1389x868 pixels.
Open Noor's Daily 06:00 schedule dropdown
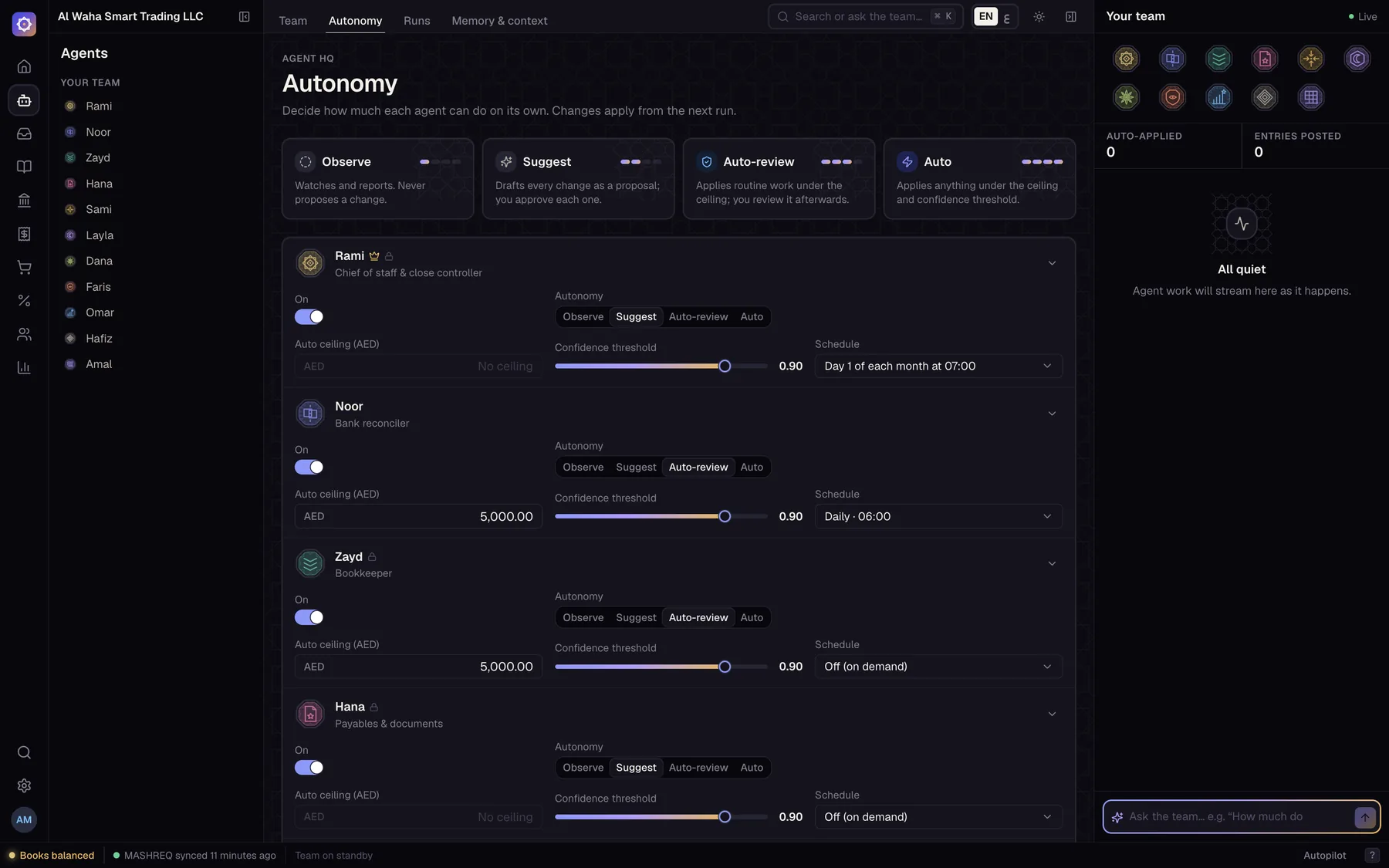(x=938, y=516)
